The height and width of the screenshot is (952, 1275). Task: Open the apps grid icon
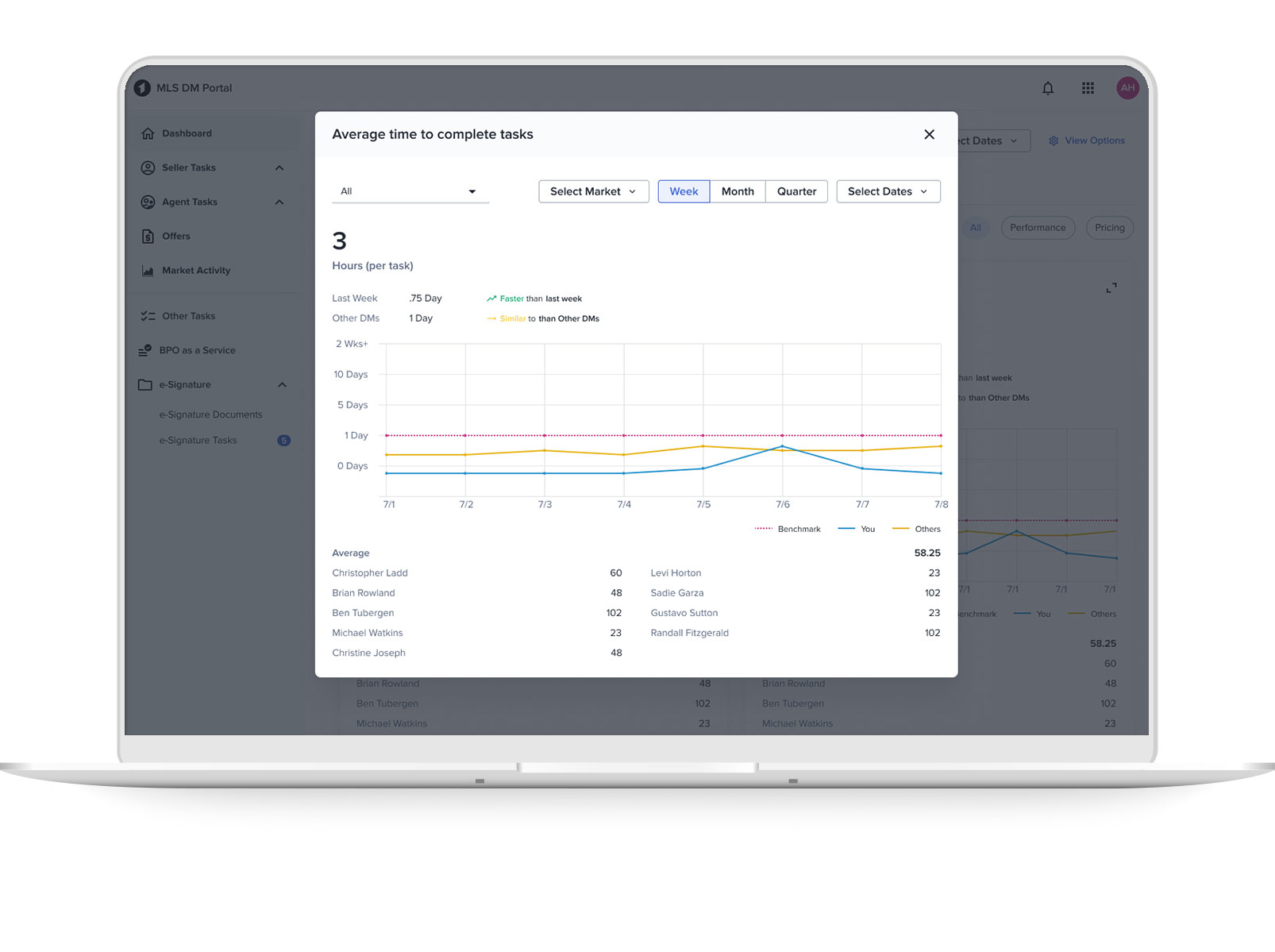(x=1088, y=88)
